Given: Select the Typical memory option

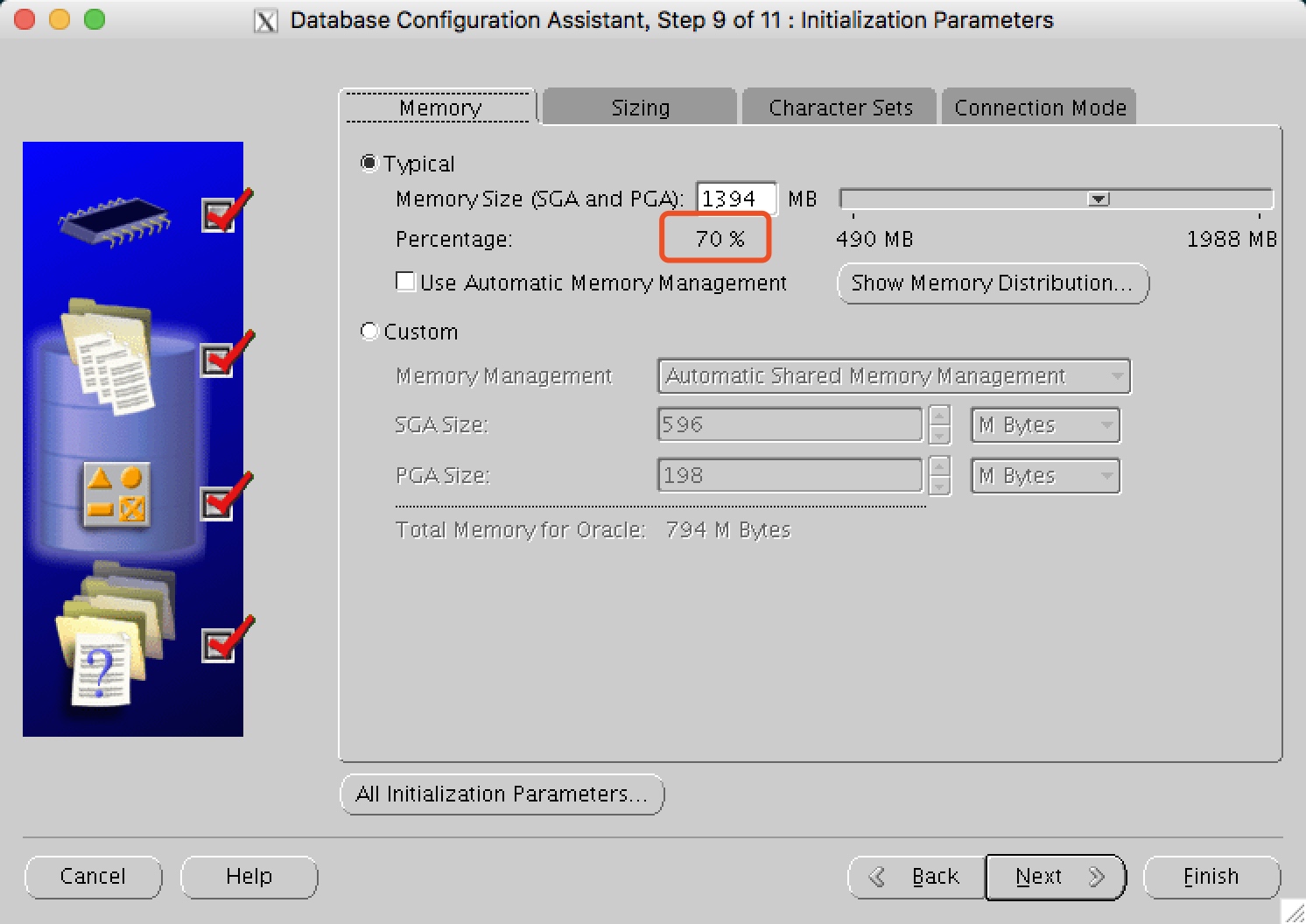Looking at the screenshot, I should point(369,163).
